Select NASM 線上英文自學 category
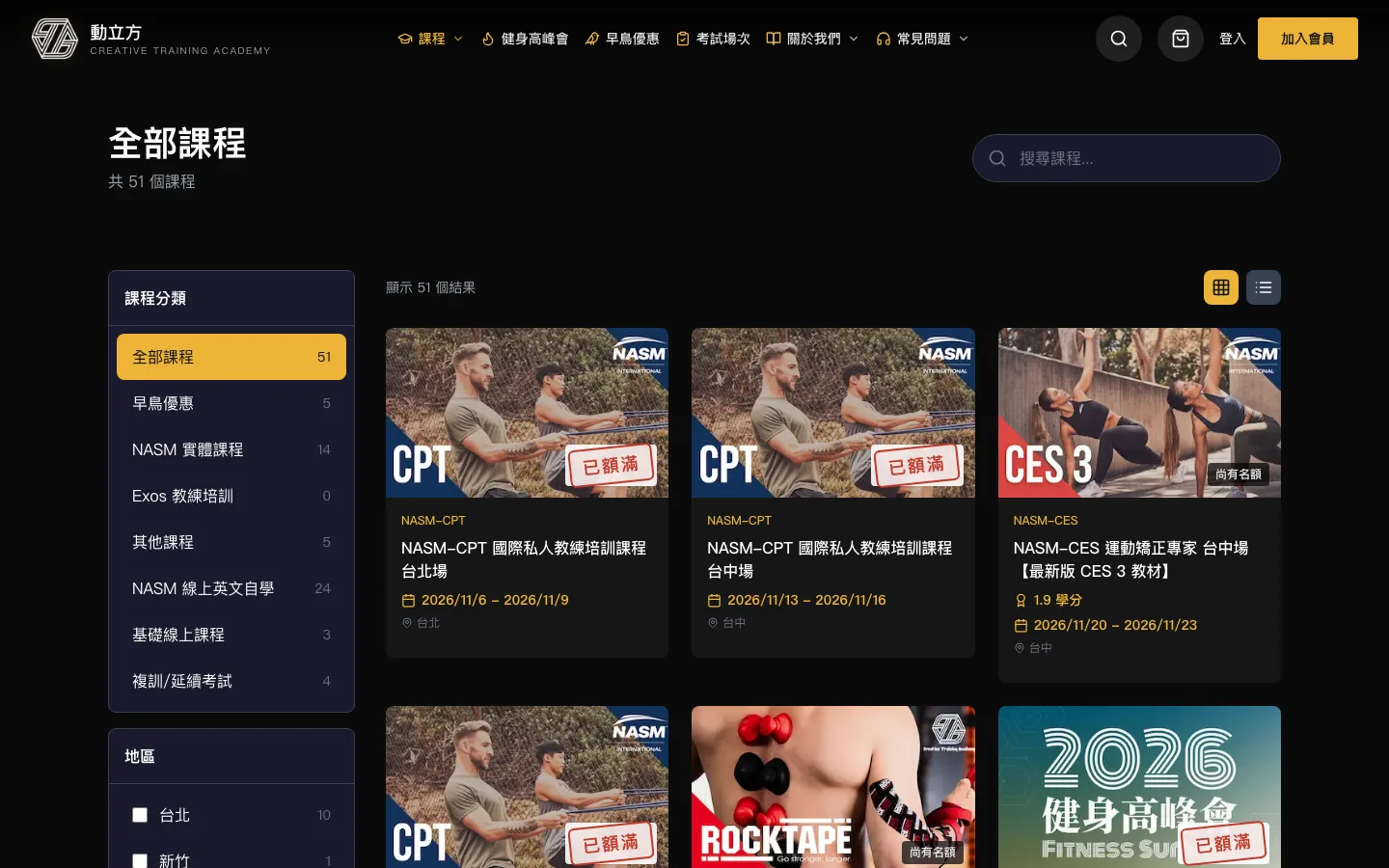Screen dimensions: 1389x868 [231, 588]
